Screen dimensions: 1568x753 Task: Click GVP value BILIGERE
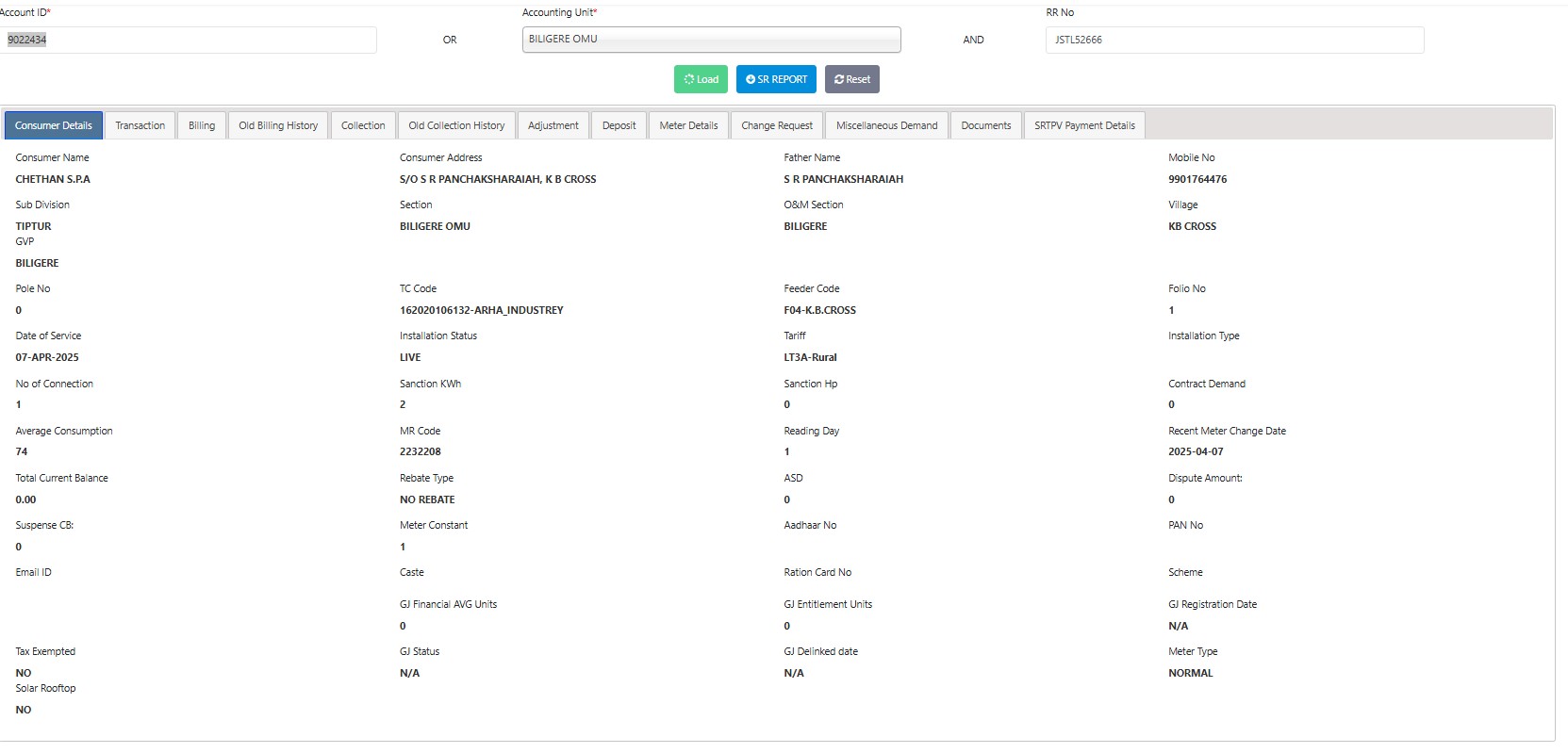point(37,263)
